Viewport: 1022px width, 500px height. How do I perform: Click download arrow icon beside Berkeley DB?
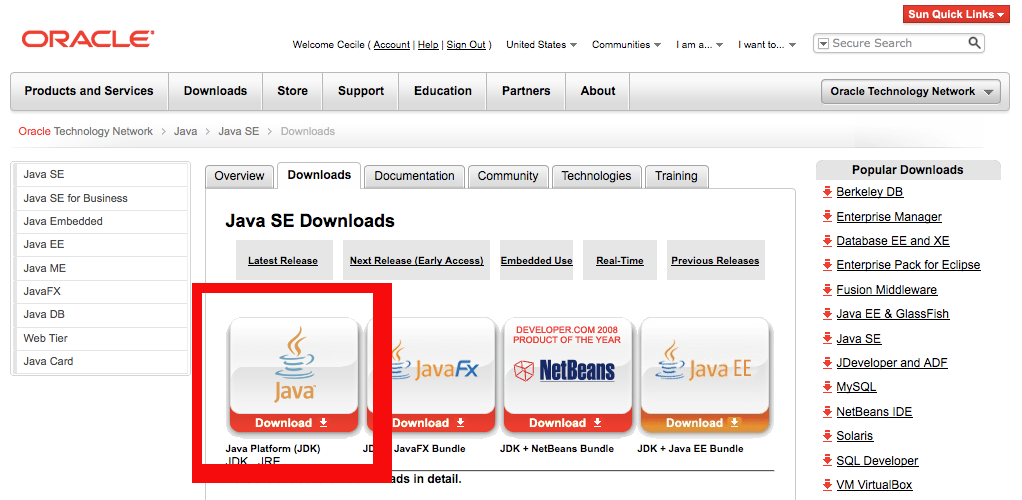[x=826, y=192]
